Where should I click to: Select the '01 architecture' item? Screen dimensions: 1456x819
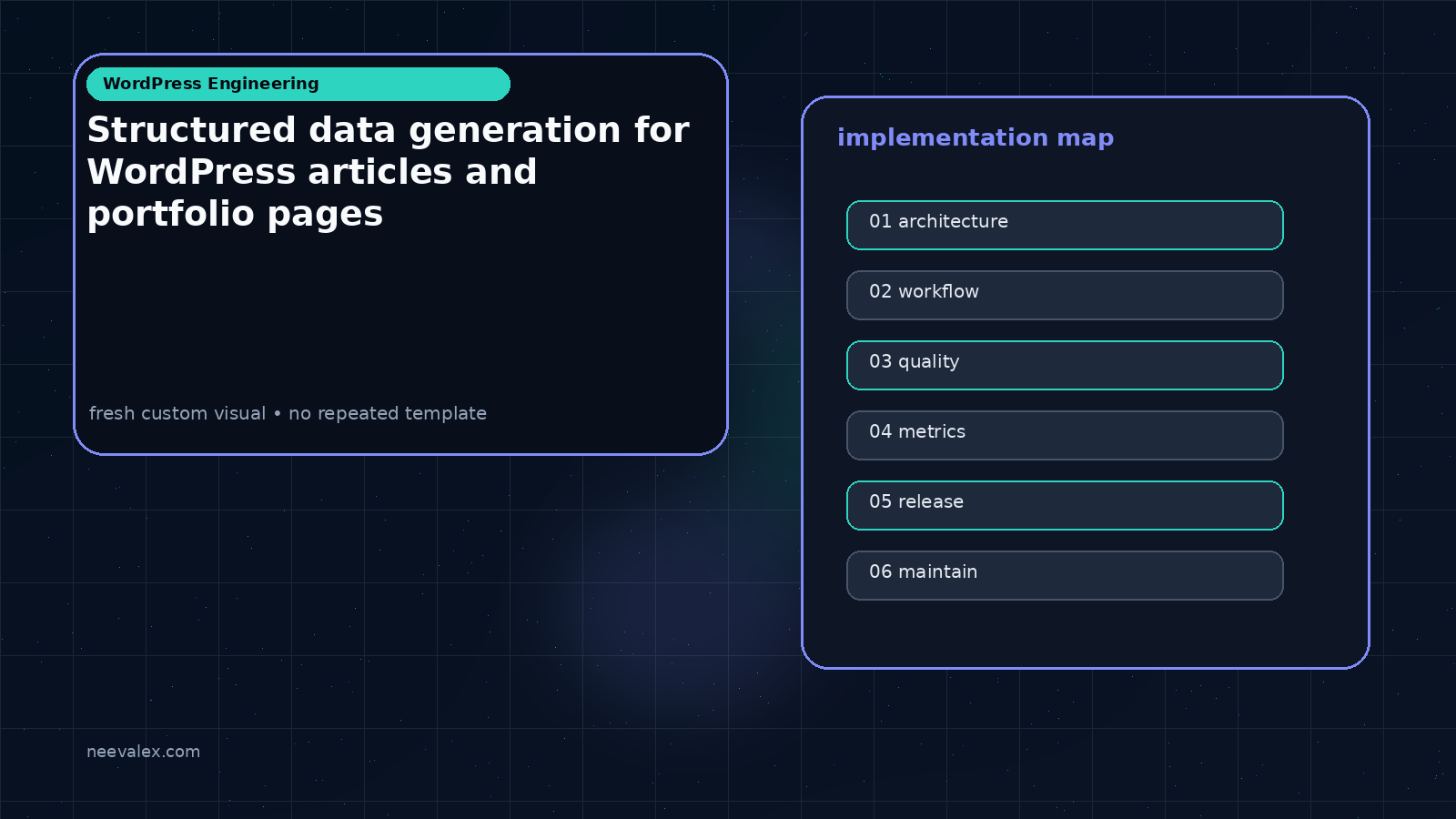point(1065,225)
